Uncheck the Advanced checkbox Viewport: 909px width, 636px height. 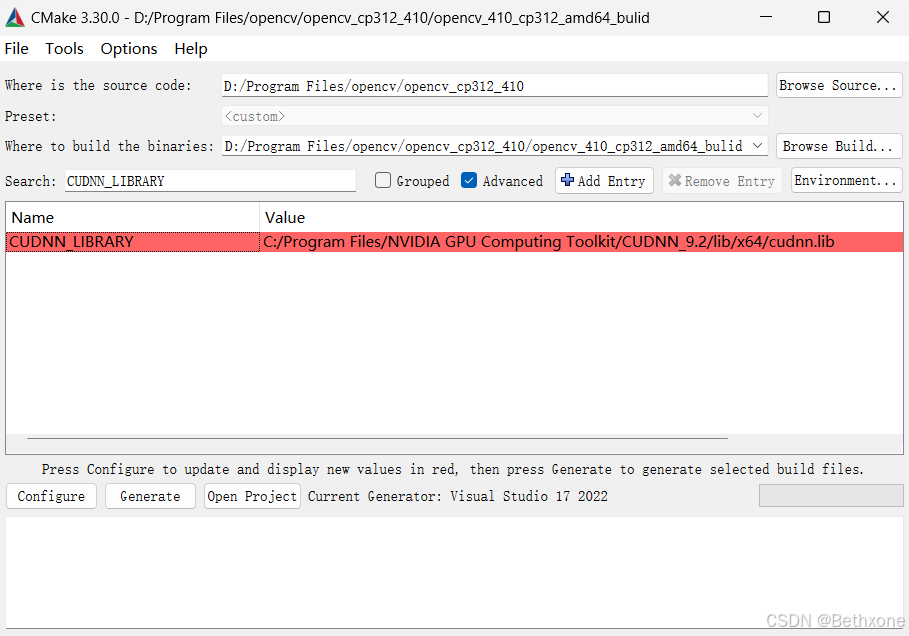point(469,180)
